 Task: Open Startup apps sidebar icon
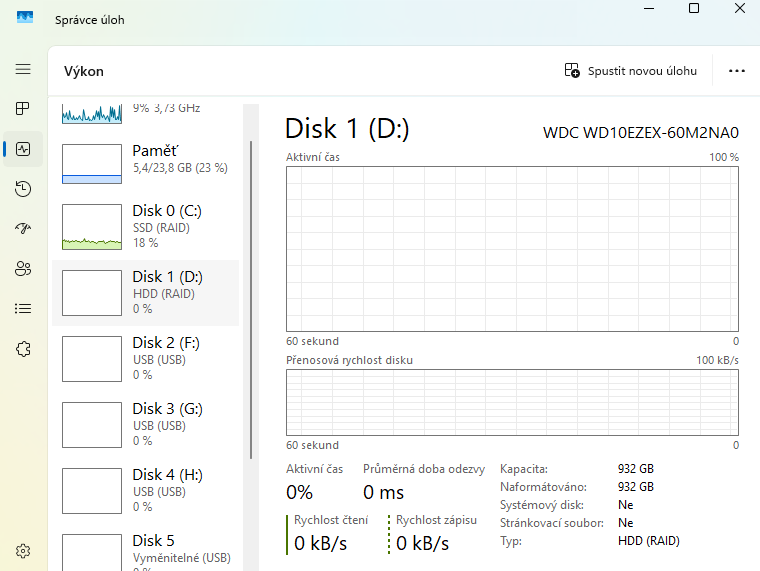pyautogui.click(x=23, y=229)
